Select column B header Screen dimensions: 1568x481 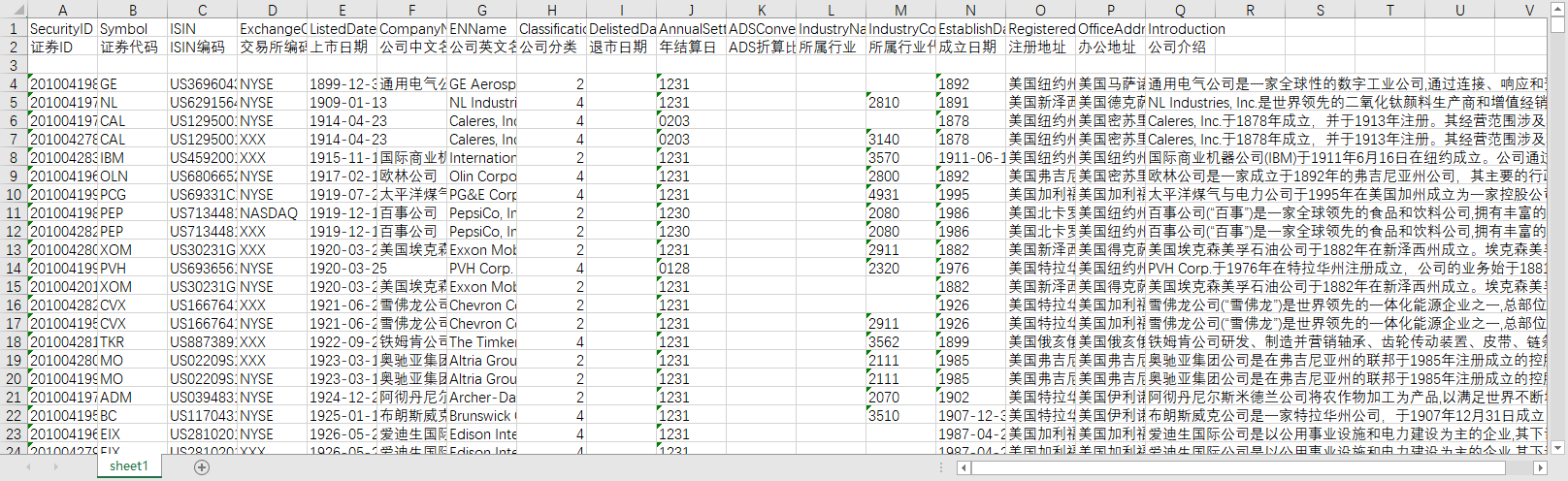(x=132, y=10)
